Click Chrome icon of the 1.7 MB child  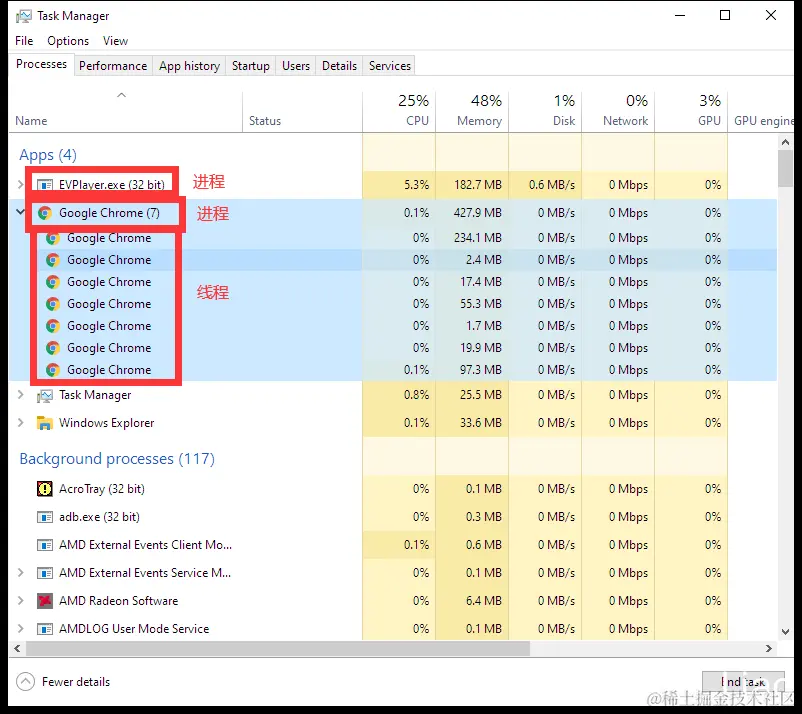coord(53,326)
